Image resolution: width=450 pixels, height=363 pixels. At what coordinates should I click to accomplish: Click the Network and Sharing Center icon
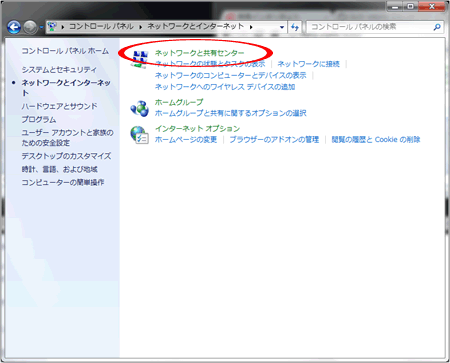(x=140, y=59)
